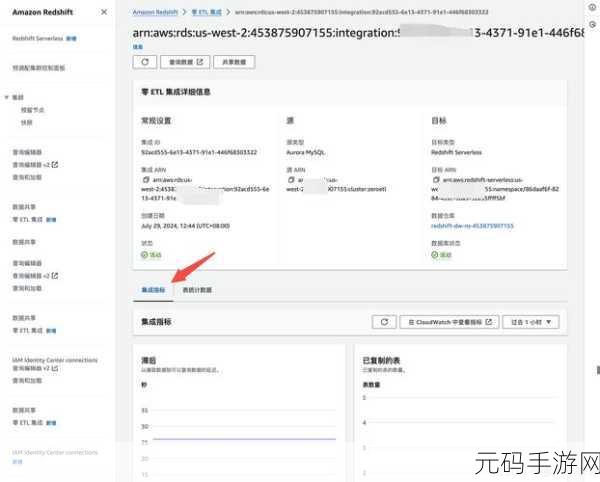This screenshot has height=482, width=600.
Task: Select the integration ID text 52acd555
Action: (x=199, y=152)
